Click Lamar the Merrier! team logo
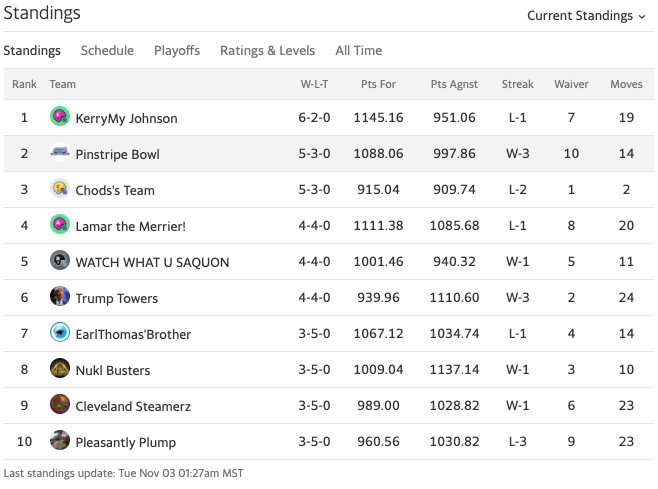The width and height of the screenshot is (658, 489). 60,225
